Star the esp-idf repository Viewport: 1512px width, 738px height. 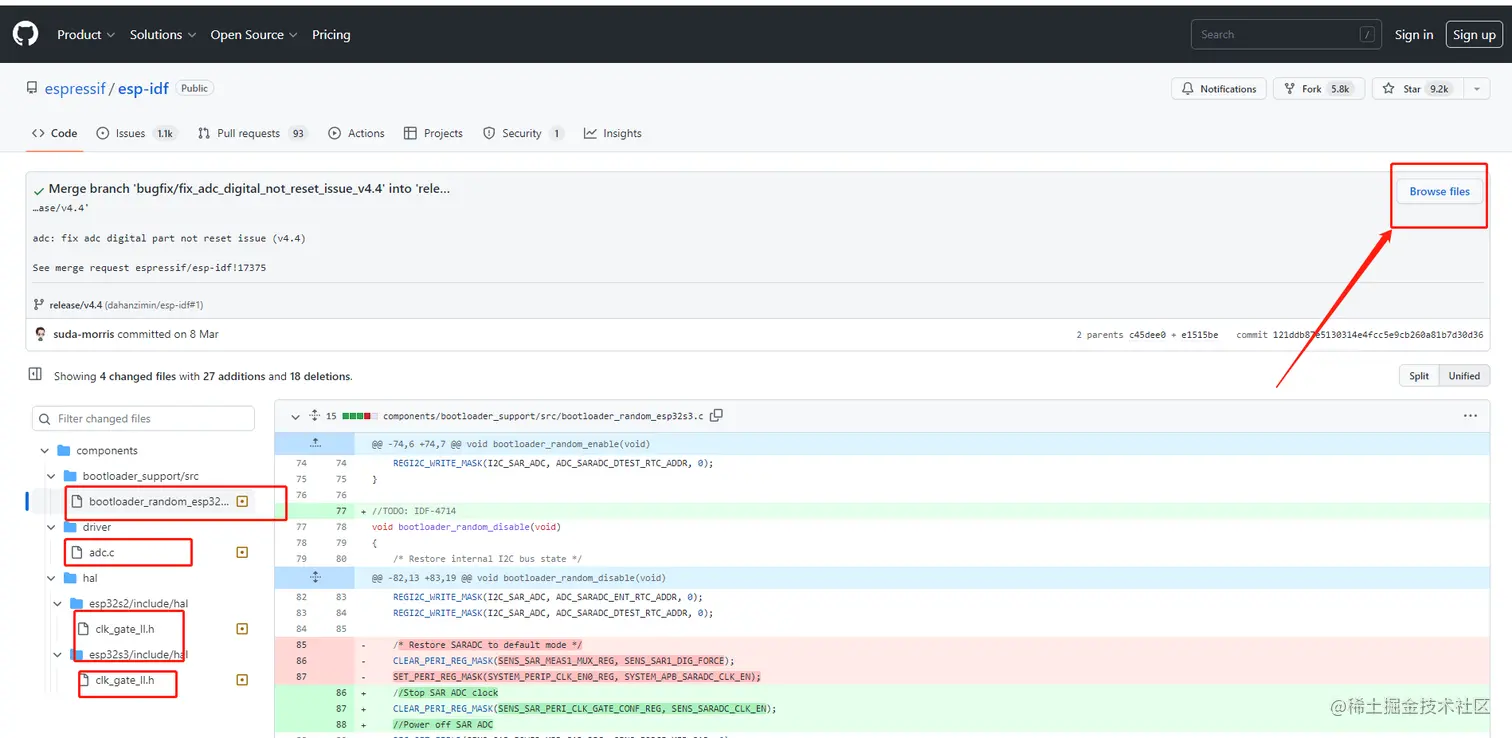click(1418, 89)
